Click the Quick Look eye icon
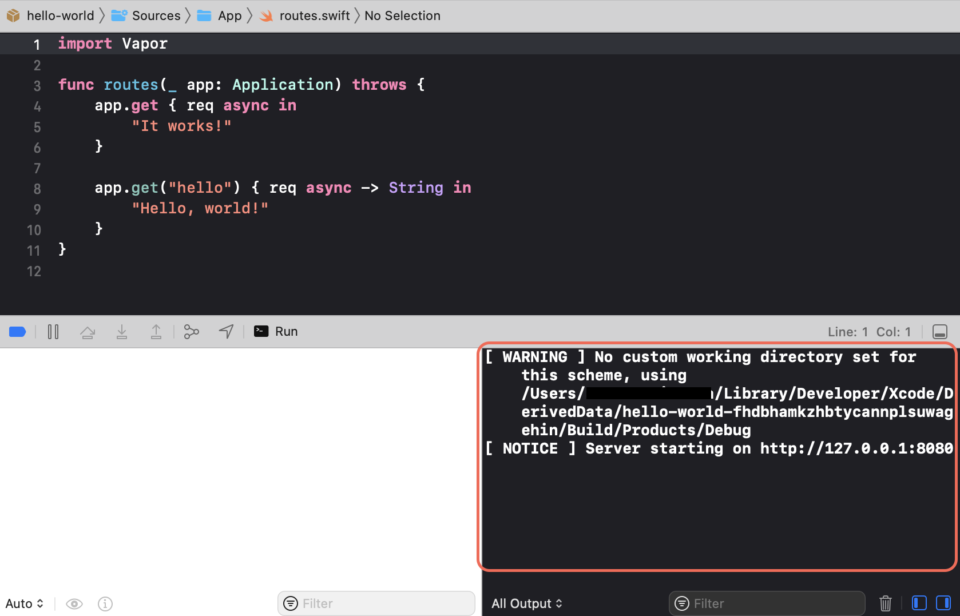The width and height of the screenshot is (960, 616). tap(74, 603)
